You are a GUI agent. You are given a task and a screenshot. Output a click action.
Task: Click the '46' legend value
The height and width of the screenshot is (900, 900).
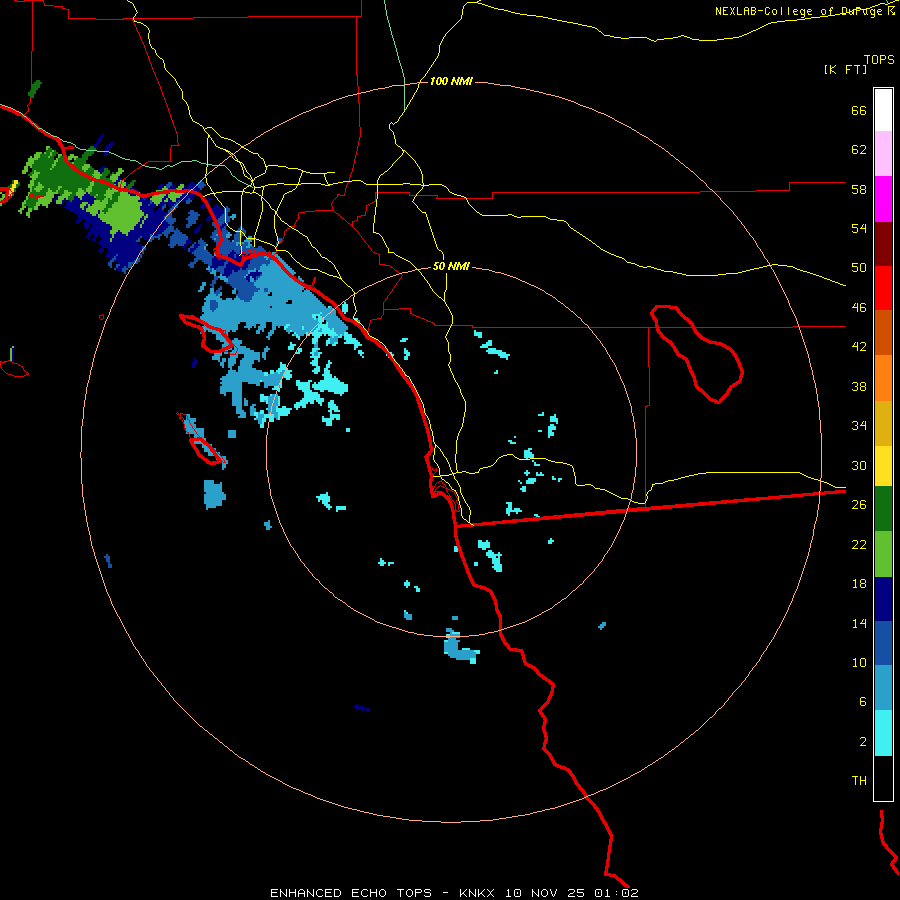[x=859, y=308]
